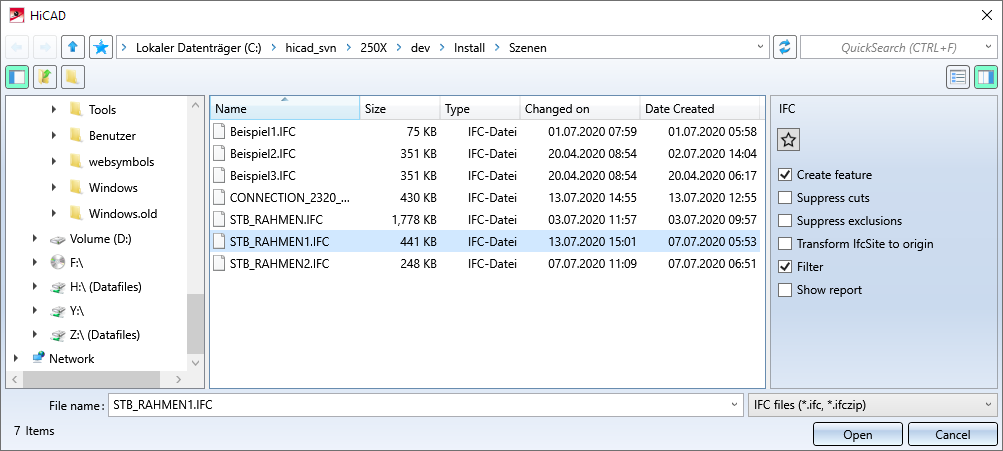Open the IFC file type dropdown
The width and height of the screenshot is (1003, 451).
click(871, 405)
